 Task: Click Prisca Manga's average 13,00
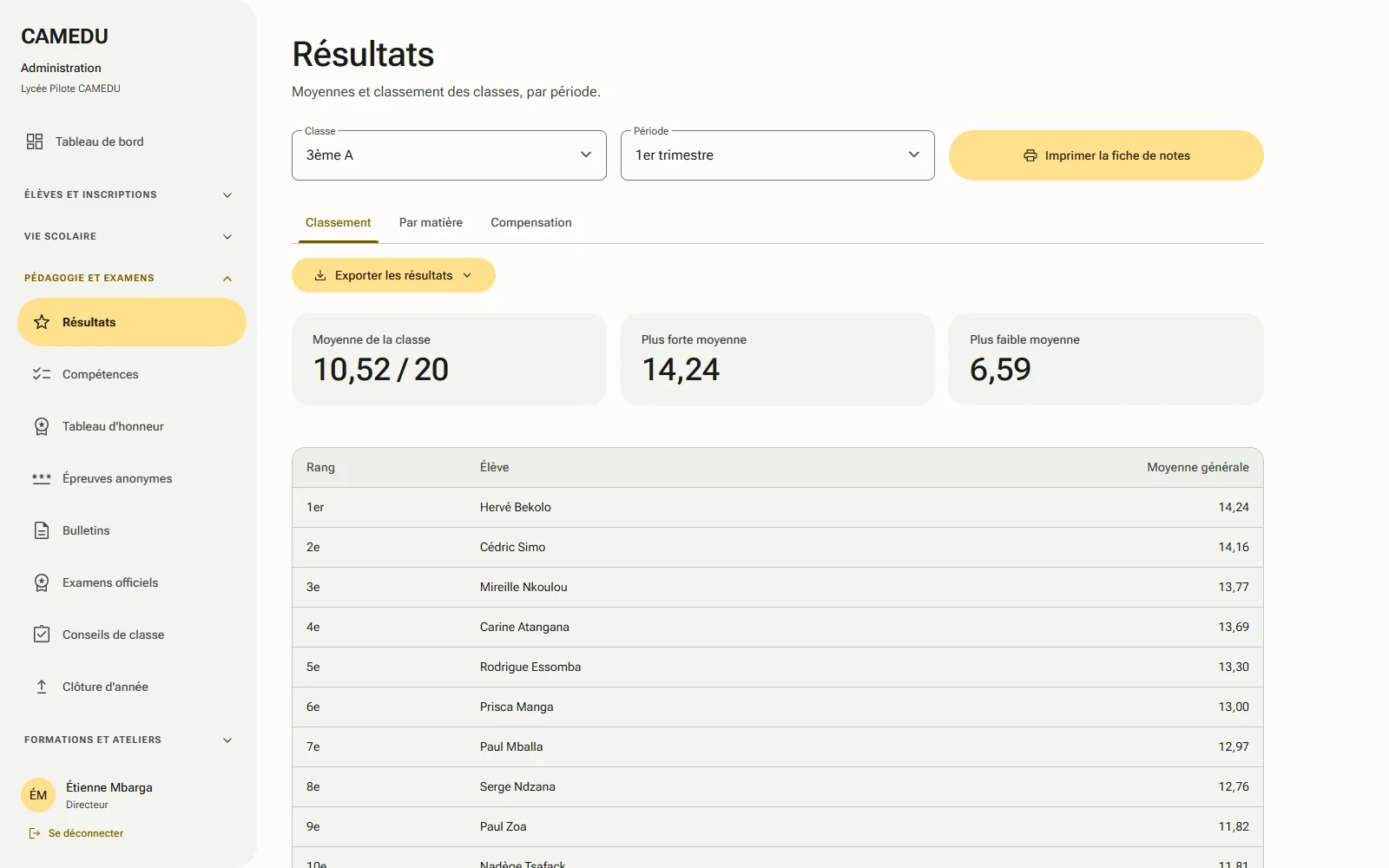pyautogui.click(x=1234, y=707)
